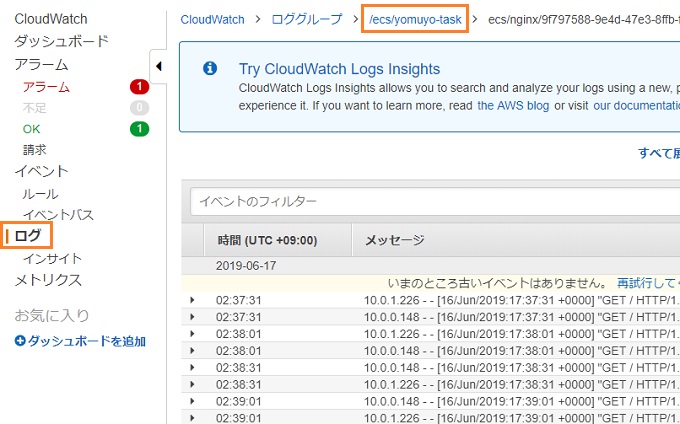Select インサイト under logs
Screen dimensions: 680x424
click(x=52, y=258)
